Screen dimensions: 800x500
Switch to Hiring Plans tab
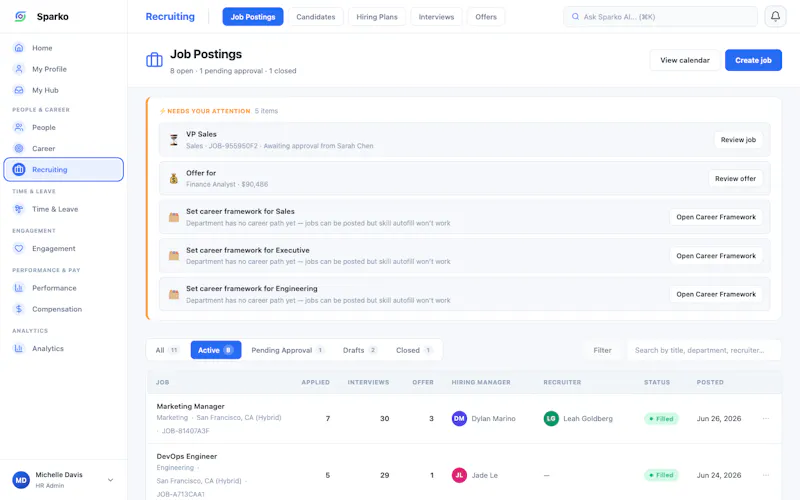(x=377, y=17)
